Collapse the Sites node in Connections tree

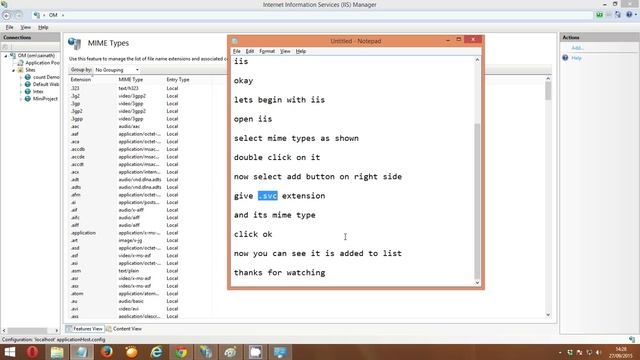[13, 71]
